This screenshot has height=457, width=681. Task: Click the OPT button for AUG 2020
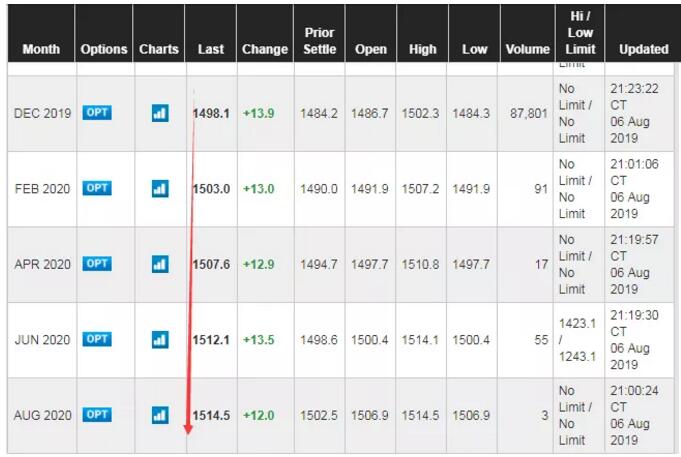pos(97,414)
